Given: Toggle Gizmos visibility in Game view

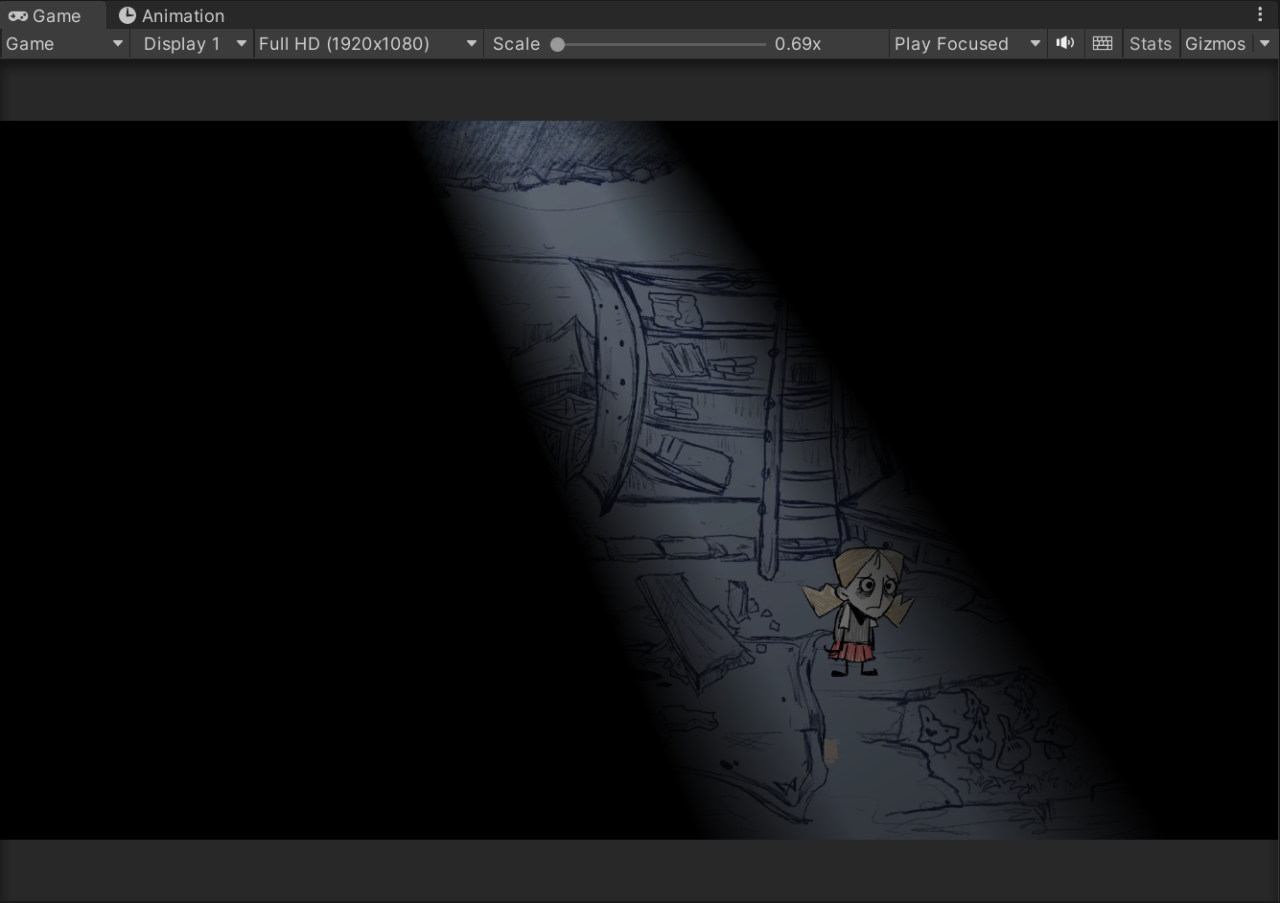Looking at the screenshot, I should pos(1215,43).
